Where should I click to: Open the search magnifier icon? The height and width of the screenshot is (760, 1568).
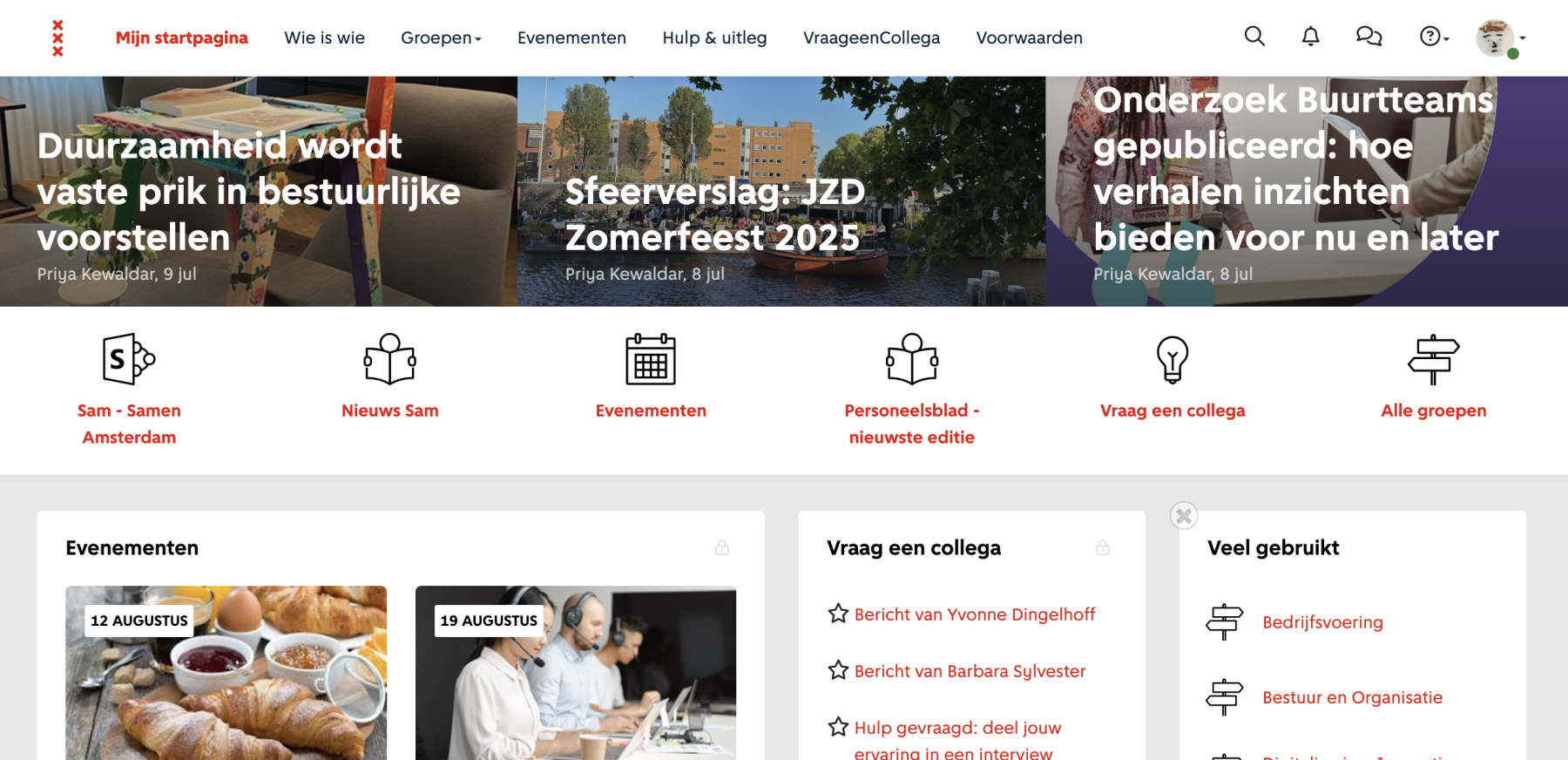1254,36
